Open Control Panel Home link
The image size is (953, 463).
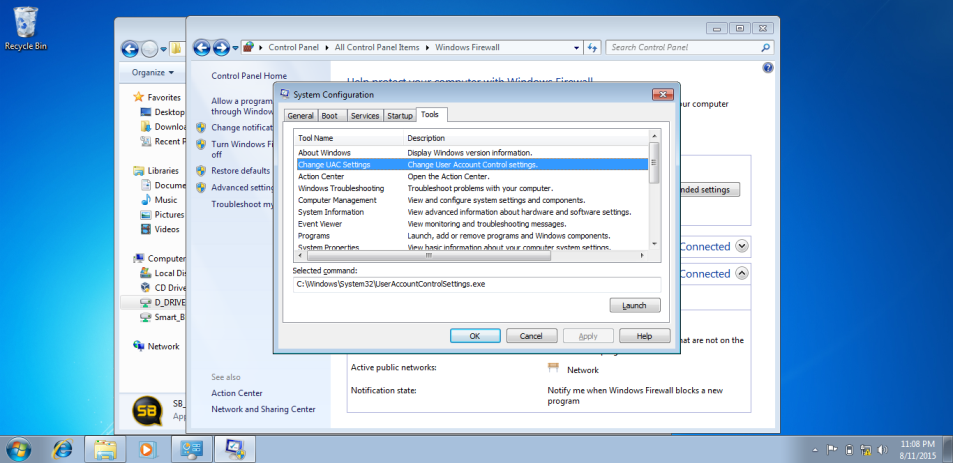(249, 76)
